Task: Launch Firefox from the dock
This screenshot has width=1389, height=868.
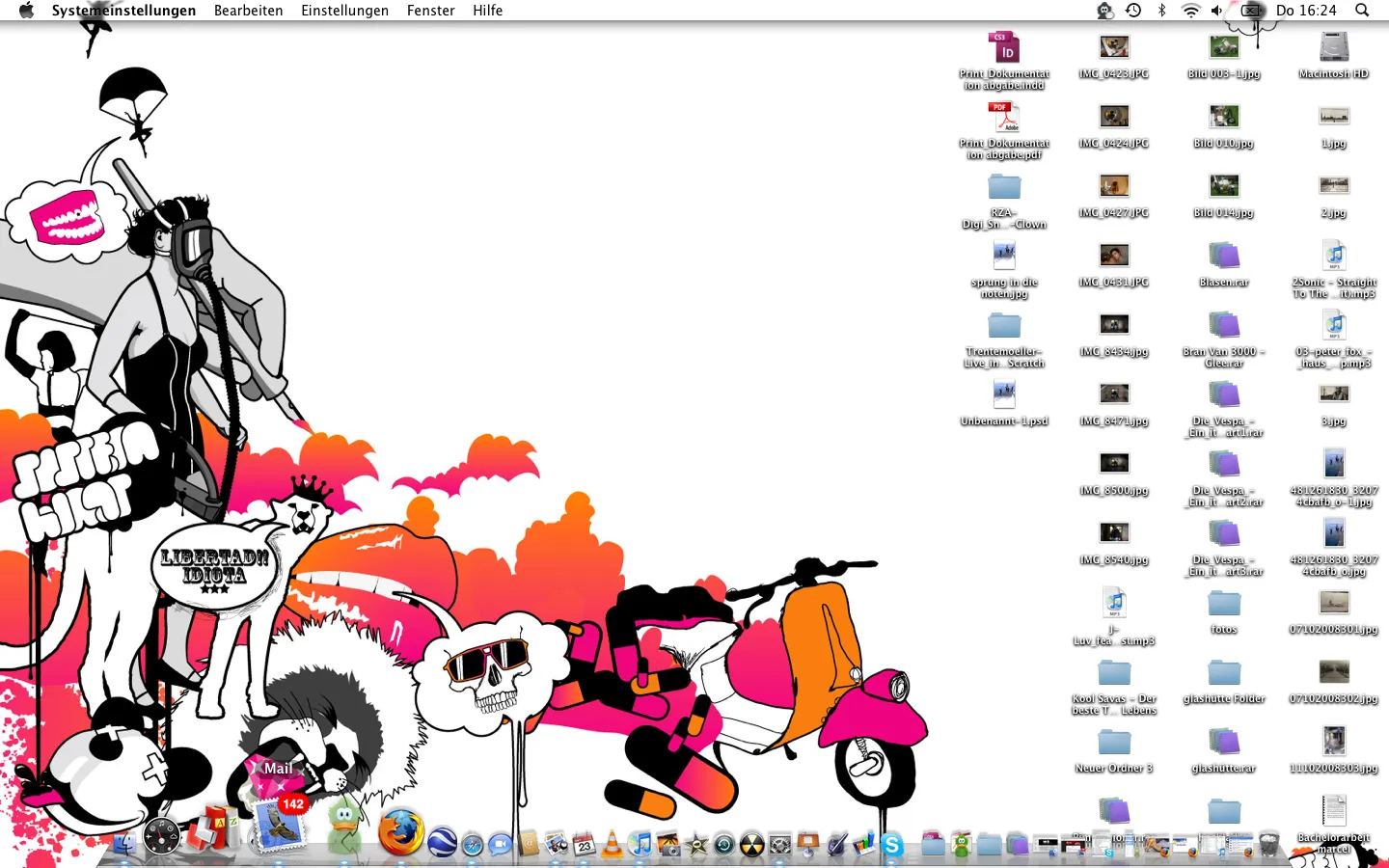Action: 400,833
